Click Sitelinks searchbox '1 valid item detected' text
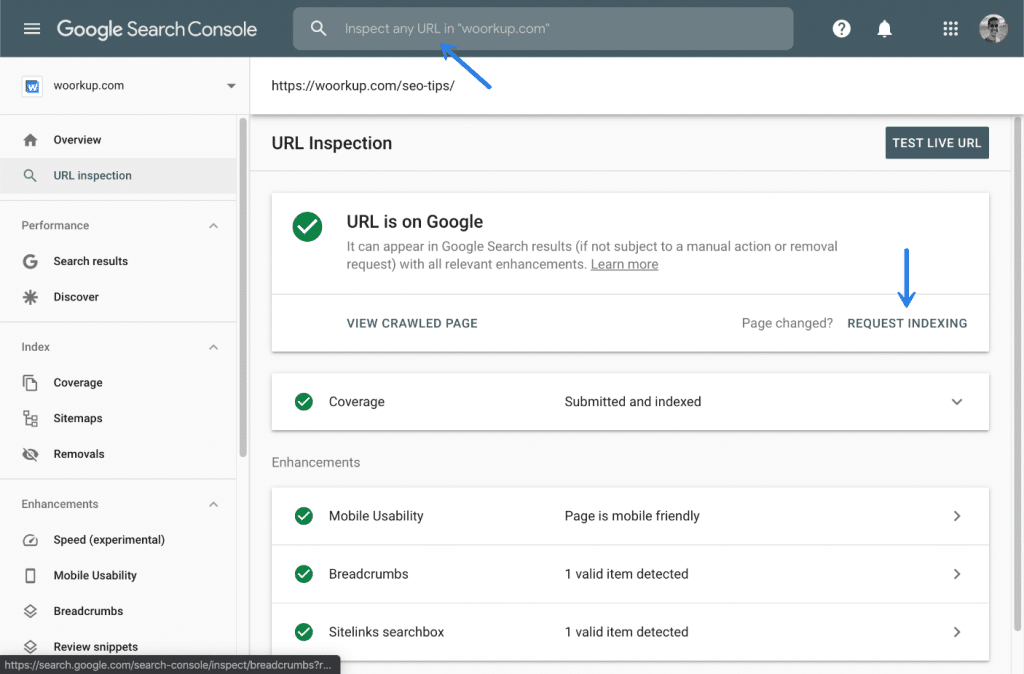Screen dimensions: 1024x674 click(626, 632)
